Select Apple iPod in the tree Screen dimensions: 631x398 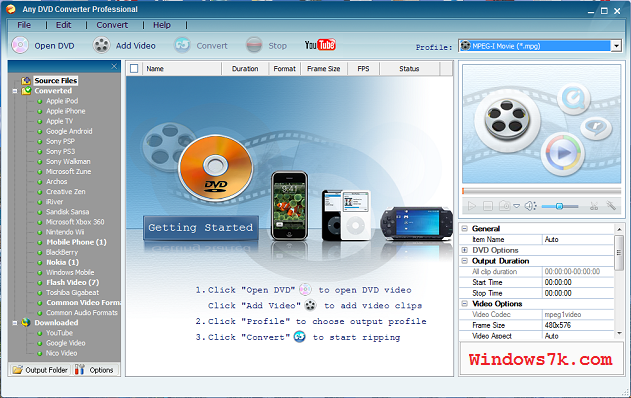click(62, 101)
